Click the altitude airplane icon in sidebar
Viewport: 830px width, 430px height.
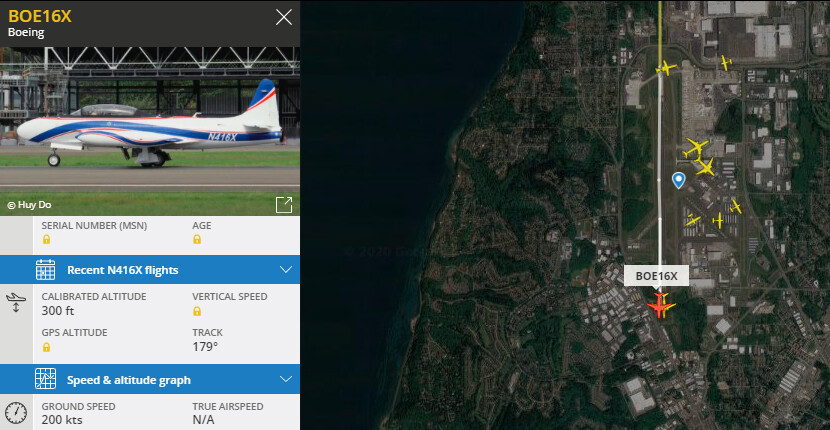[16, 302]
